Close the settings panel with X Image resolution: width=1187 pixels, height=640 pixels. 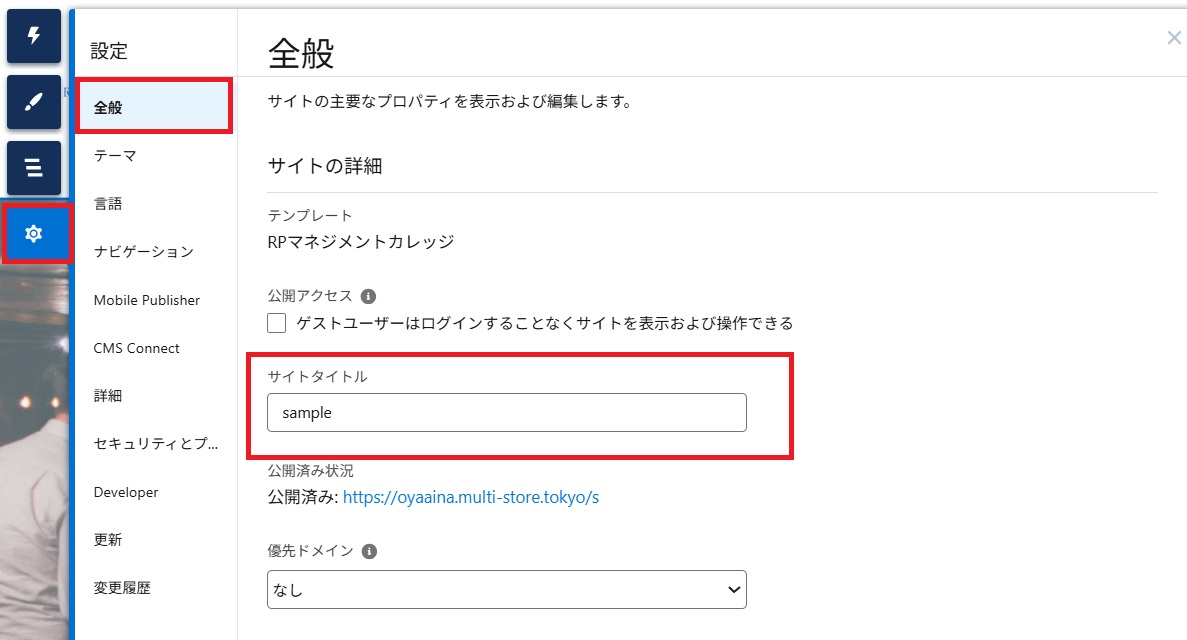(x=1174, y=38)
